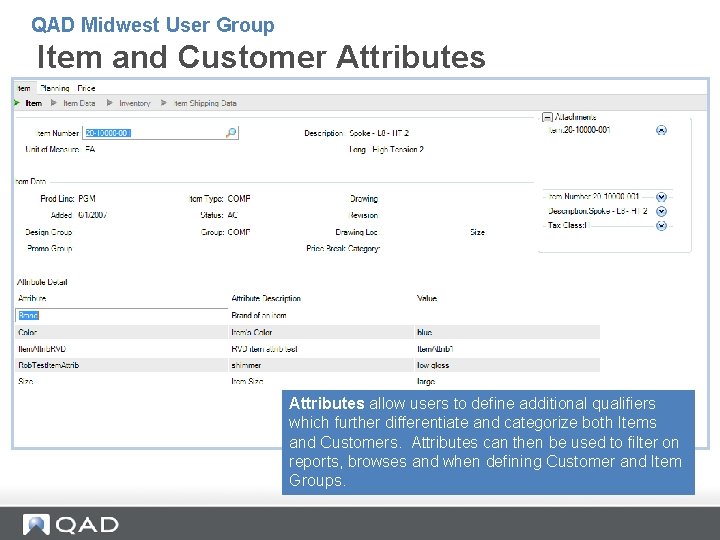Click the Attribute column header
Image resolution: width=720 pixels, height=540 pixels.
click(32, 298)
